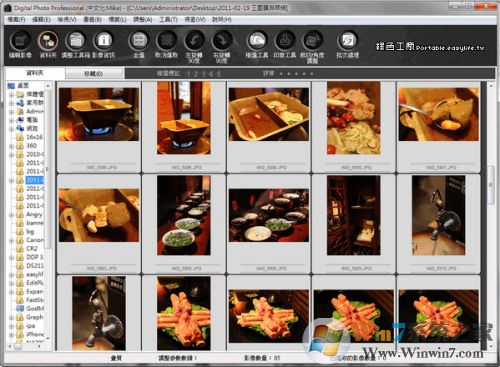Expand the Admin user folder node
The height and width of the screenshot is (367, 500).
tap(12, 111)
